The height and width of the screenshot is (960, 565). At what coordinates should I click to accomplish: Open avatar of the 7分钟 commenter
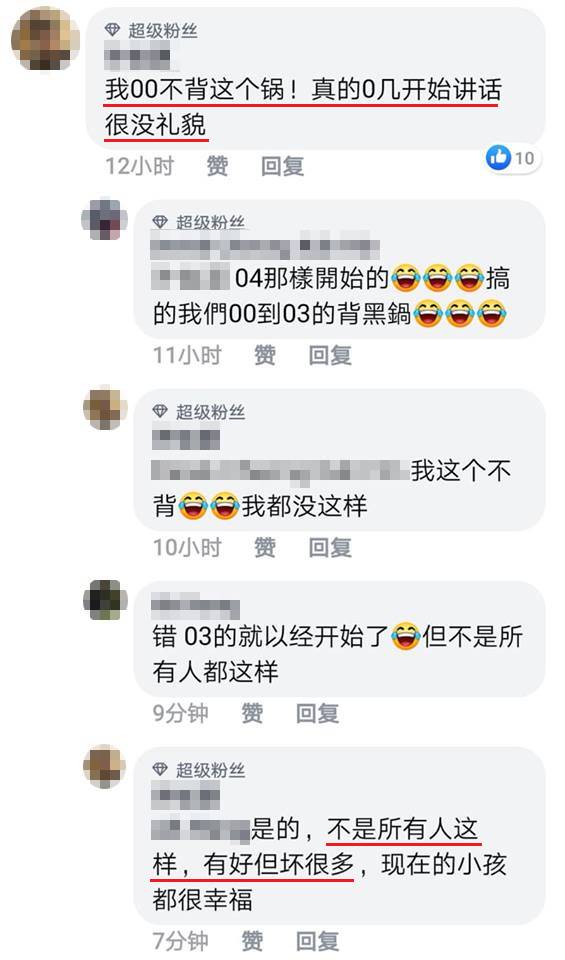coord(105,766)
